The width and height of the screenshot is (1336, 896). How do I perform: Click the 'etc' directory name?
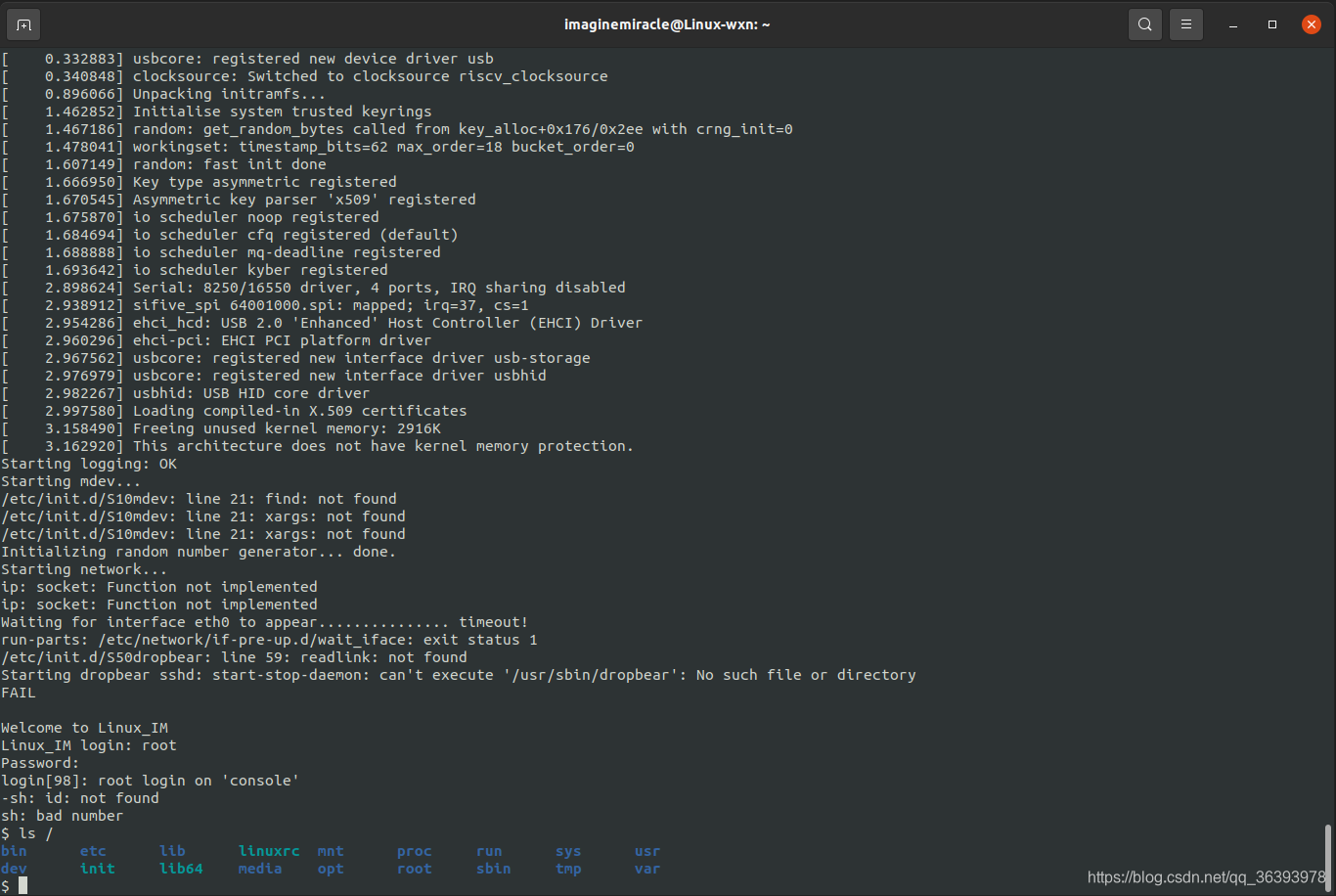(93, 851)
